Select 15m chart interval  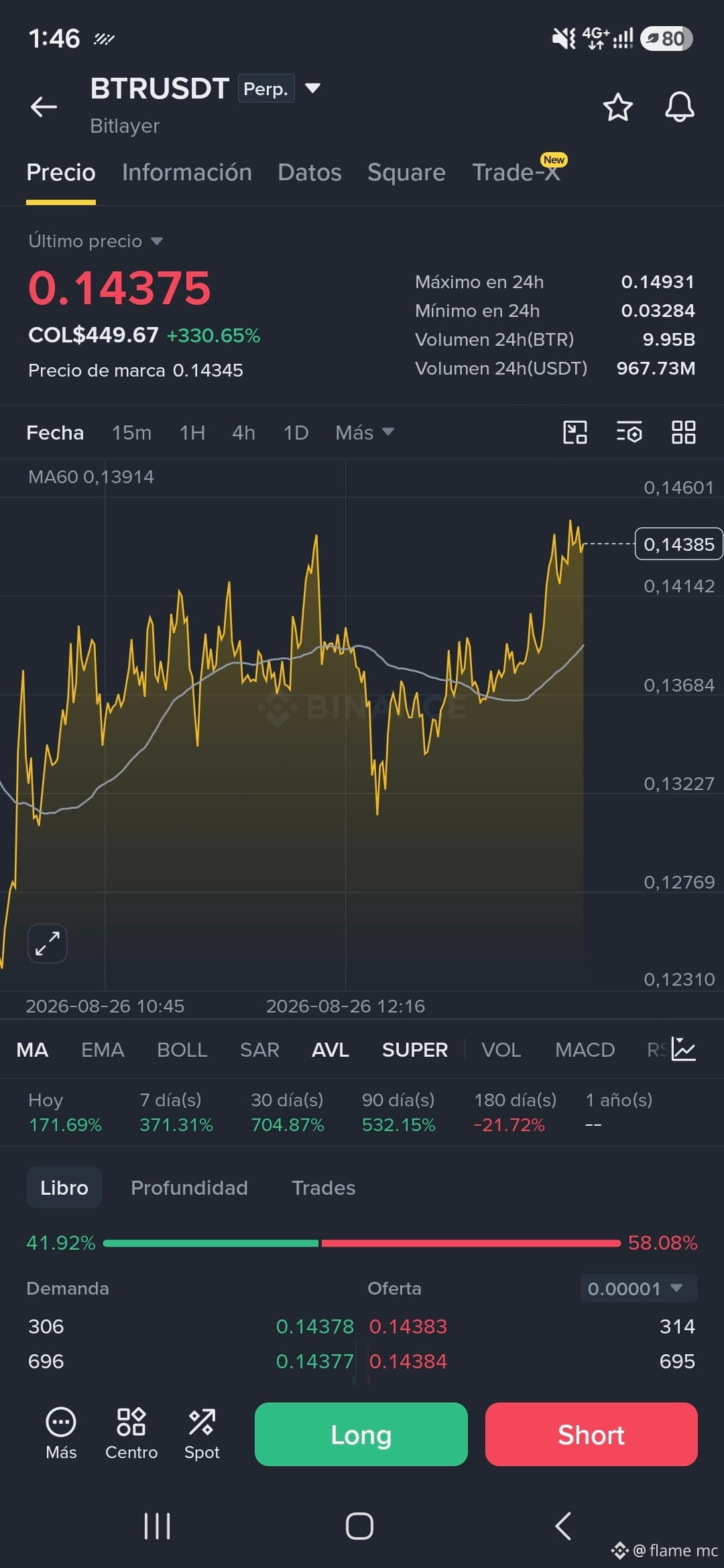pos(131,433)
